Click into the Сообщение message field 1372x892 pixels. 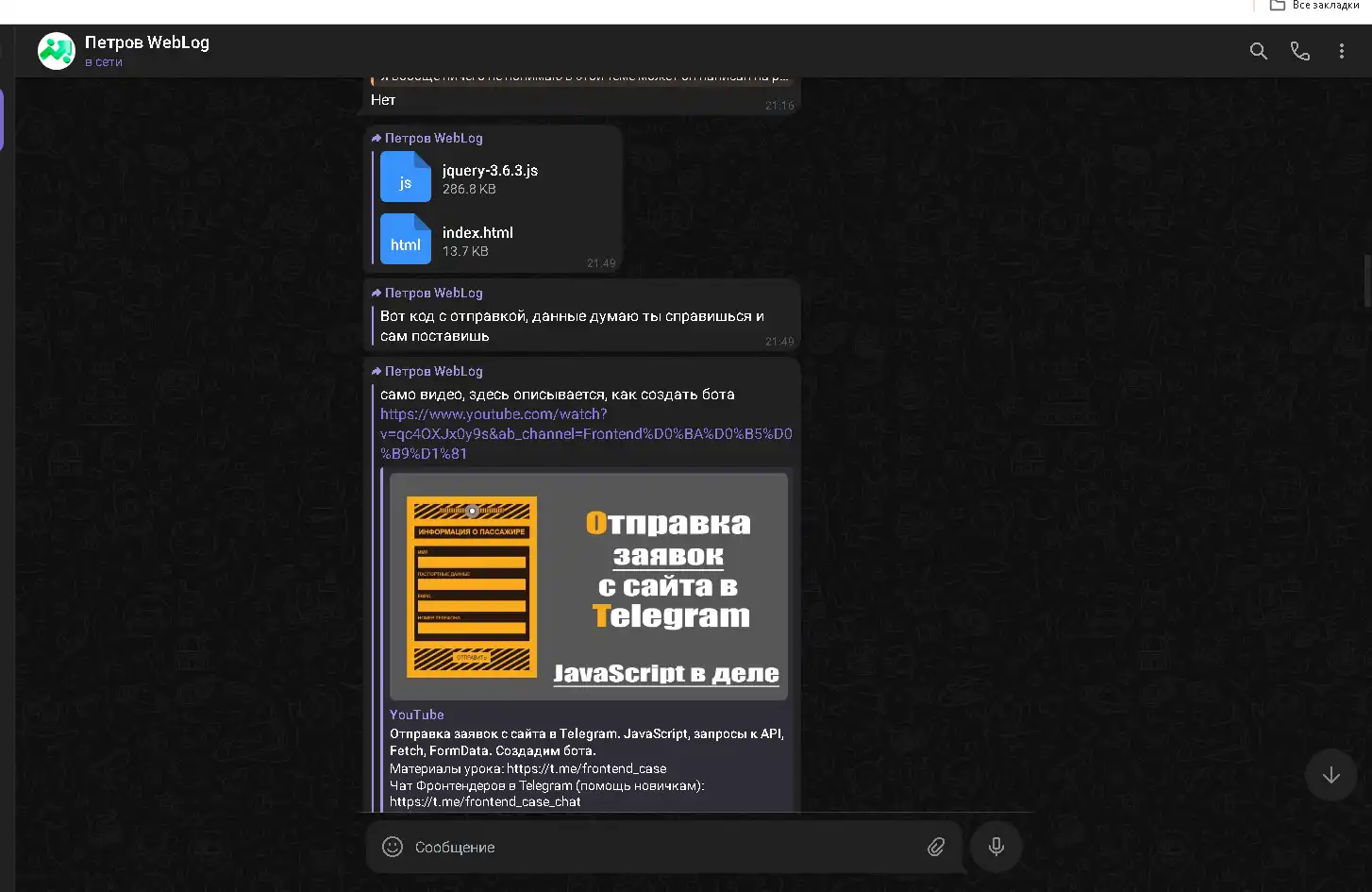(x=665, y=847)
